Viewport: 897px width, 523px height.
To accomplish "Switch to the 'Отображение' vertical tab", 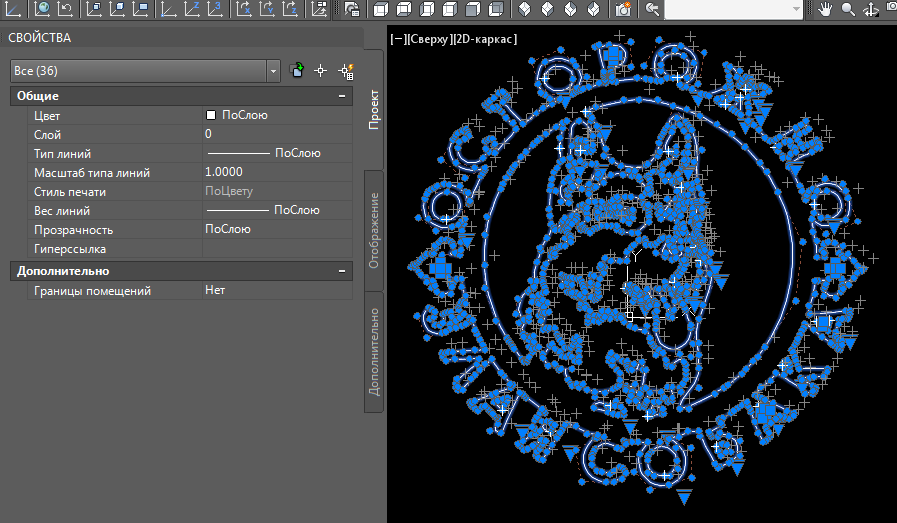I will click(x=374, y=231).
